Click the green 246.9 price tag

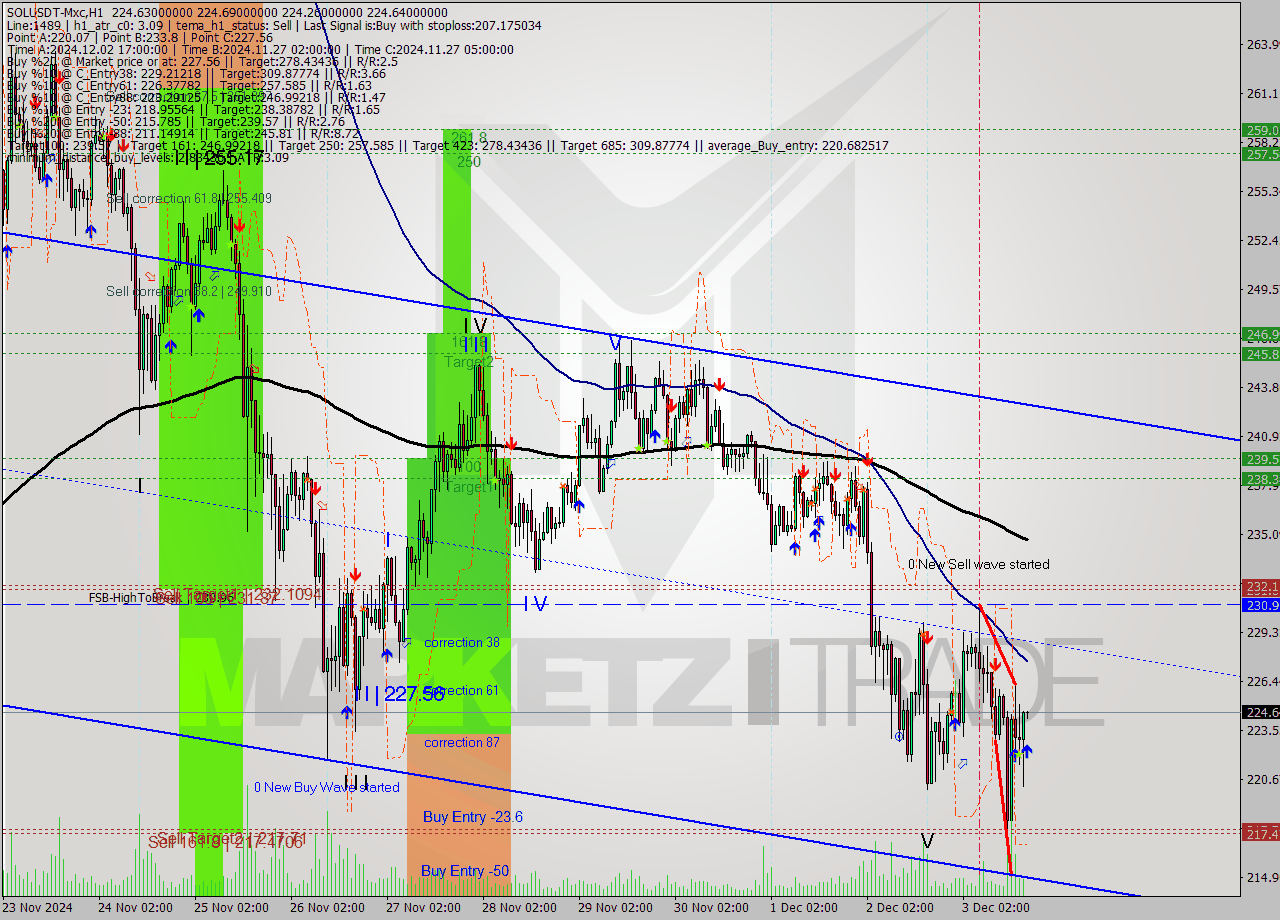tap(1261, 335)
